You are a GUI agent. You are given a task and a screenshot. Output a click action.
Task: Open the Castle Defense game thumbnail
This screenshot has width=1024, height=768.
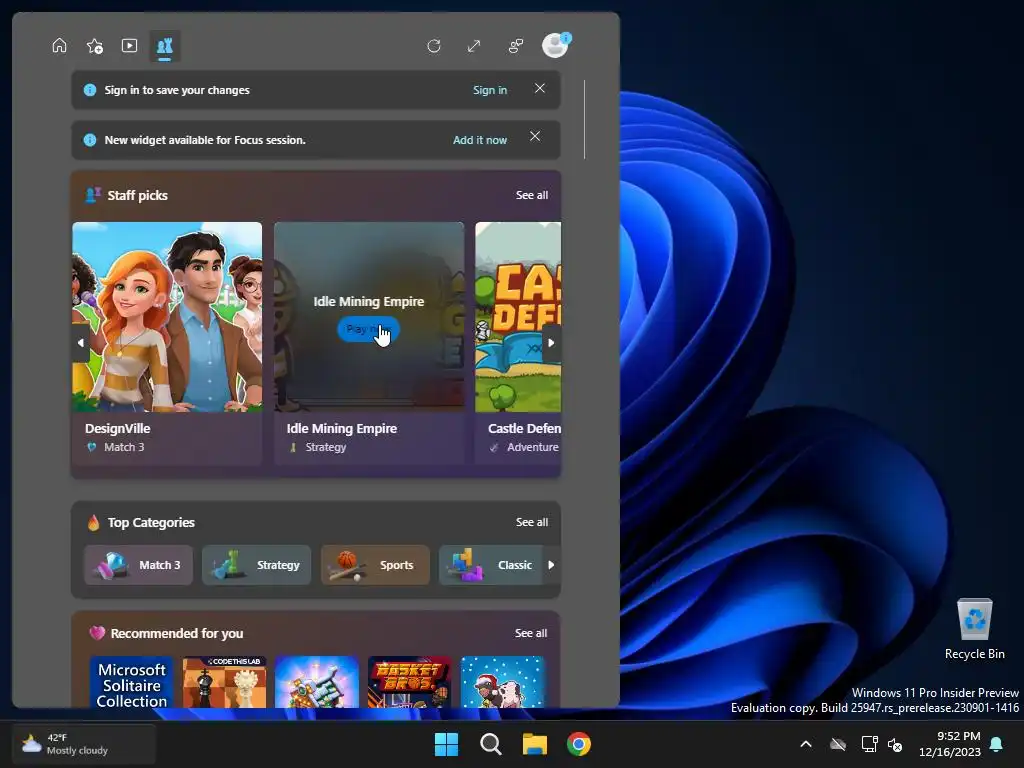coord(518,317)
